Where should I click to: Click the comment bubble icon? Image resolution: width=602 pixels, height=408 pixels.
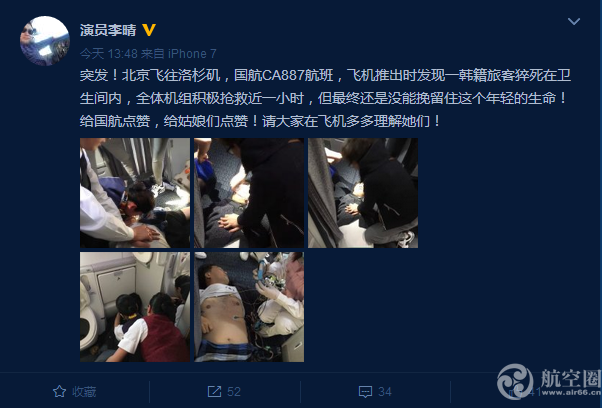pyautogui.click(x=365, y=392)
